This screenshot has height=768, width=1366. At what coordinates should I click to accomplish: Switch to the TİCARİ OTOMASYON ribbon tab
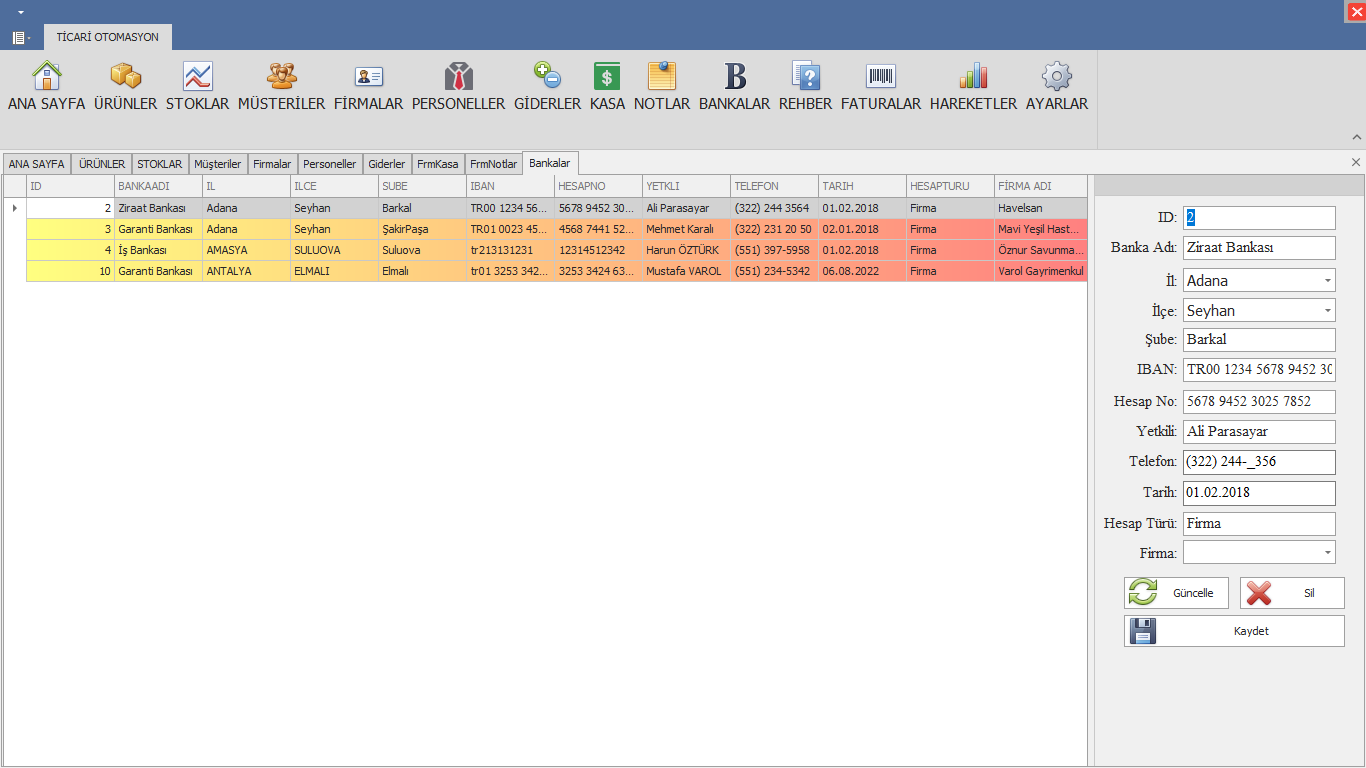click(108, 37)
